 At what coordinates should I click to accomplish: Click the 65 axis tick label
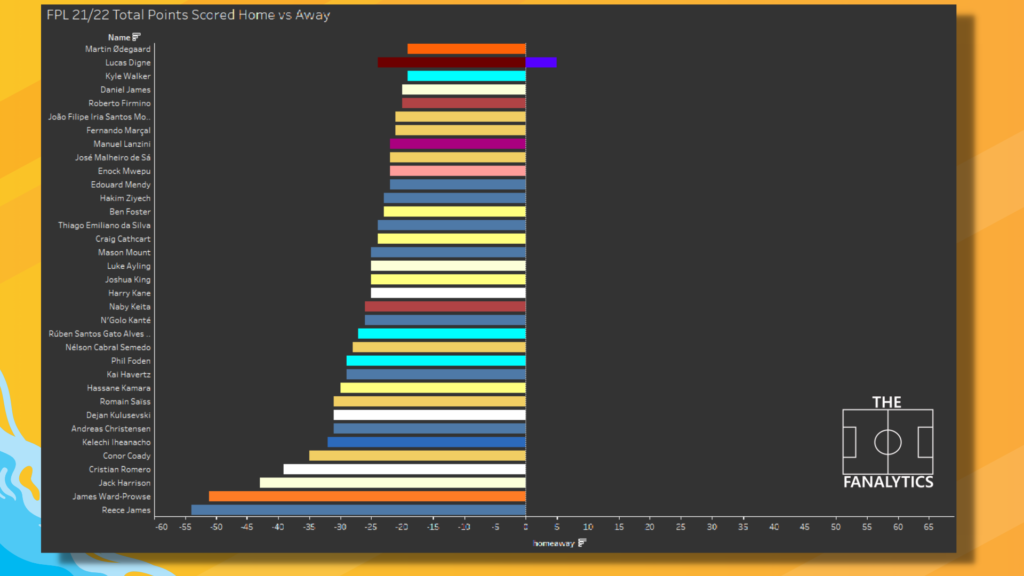(x=929, y=527)
